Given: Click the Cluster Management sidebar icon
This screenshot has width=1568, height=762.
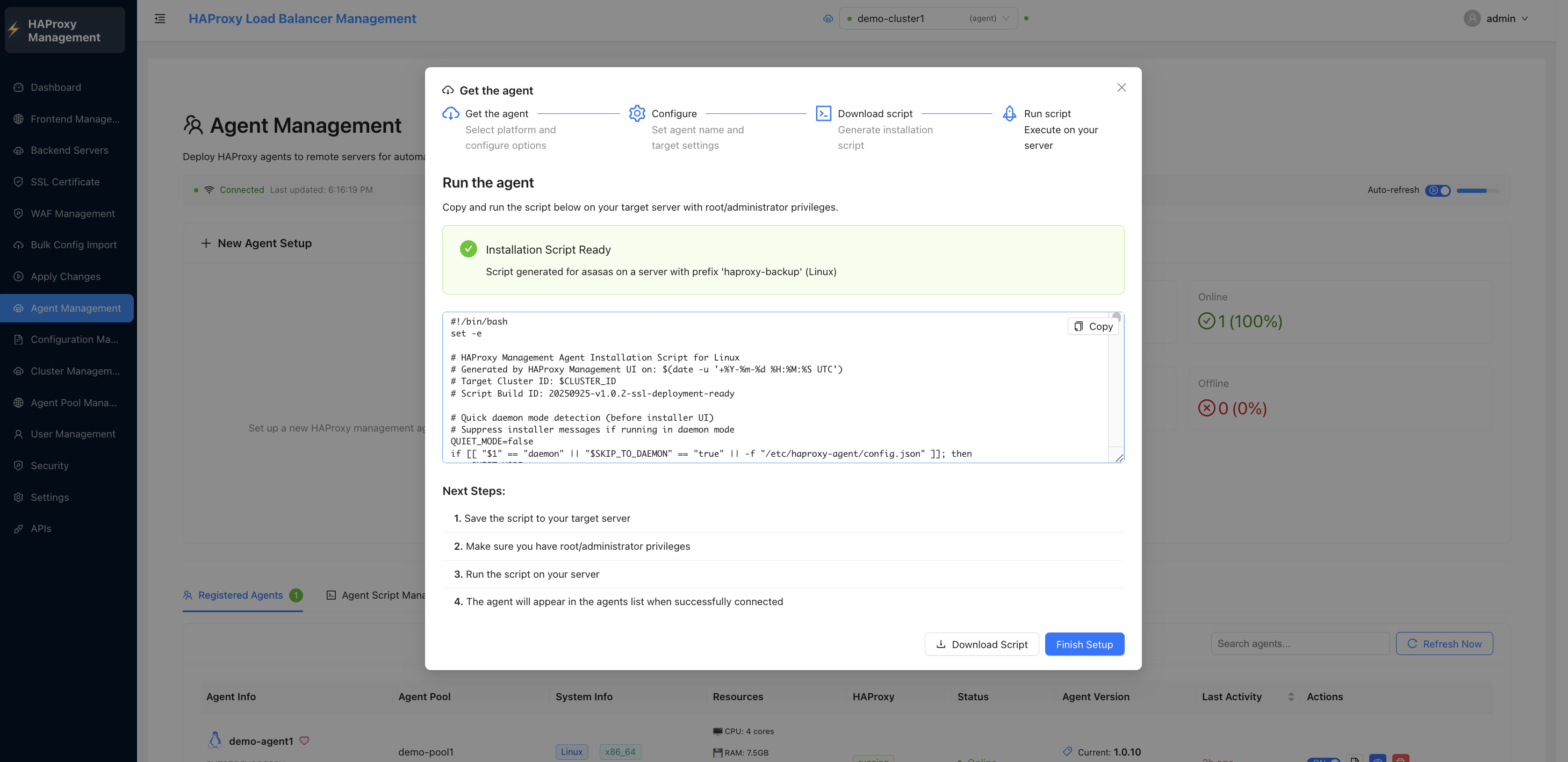Looking at the screenshot, I should pos(18,371).
